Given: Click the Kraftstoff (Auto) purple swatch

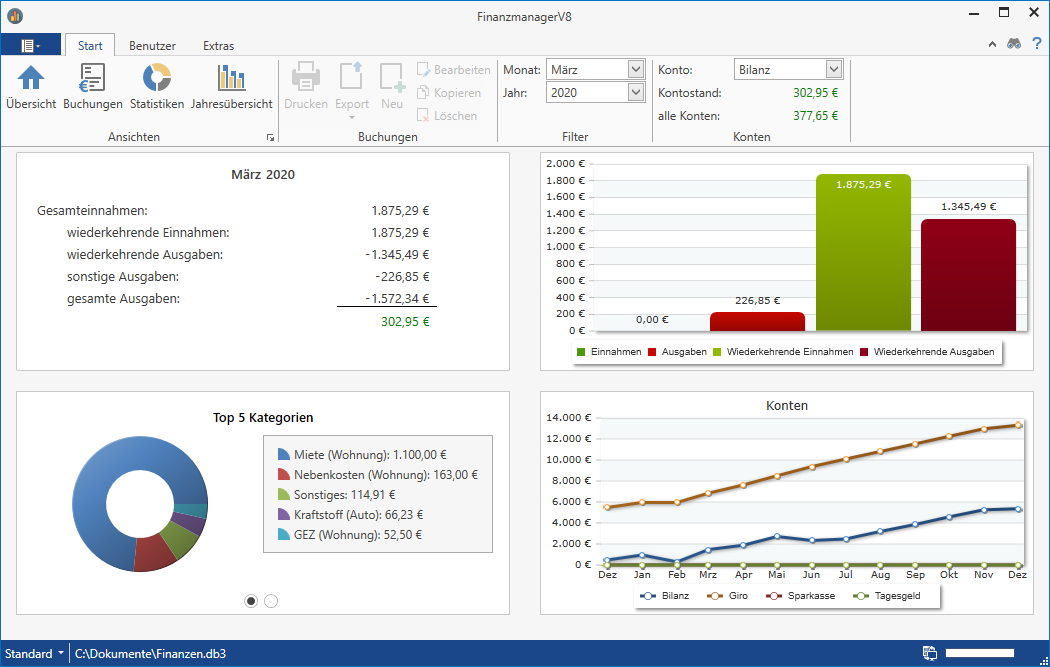Looking at the screenshot, I should (283, 515).
